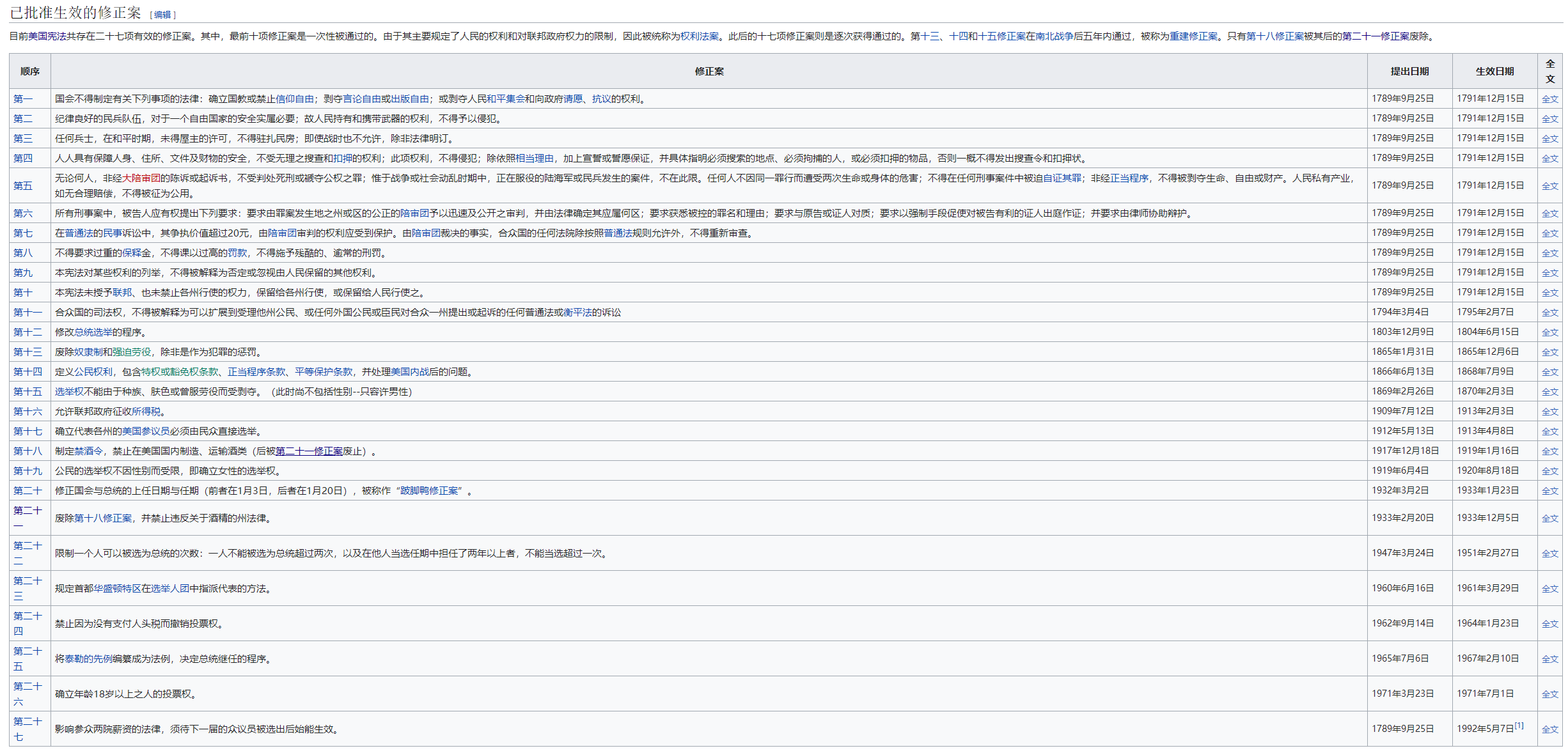Viewport: 1568px width, 753px height.
Task: Click the 禁酒令 link in 第十八 row
Action: tap(88, 451)
